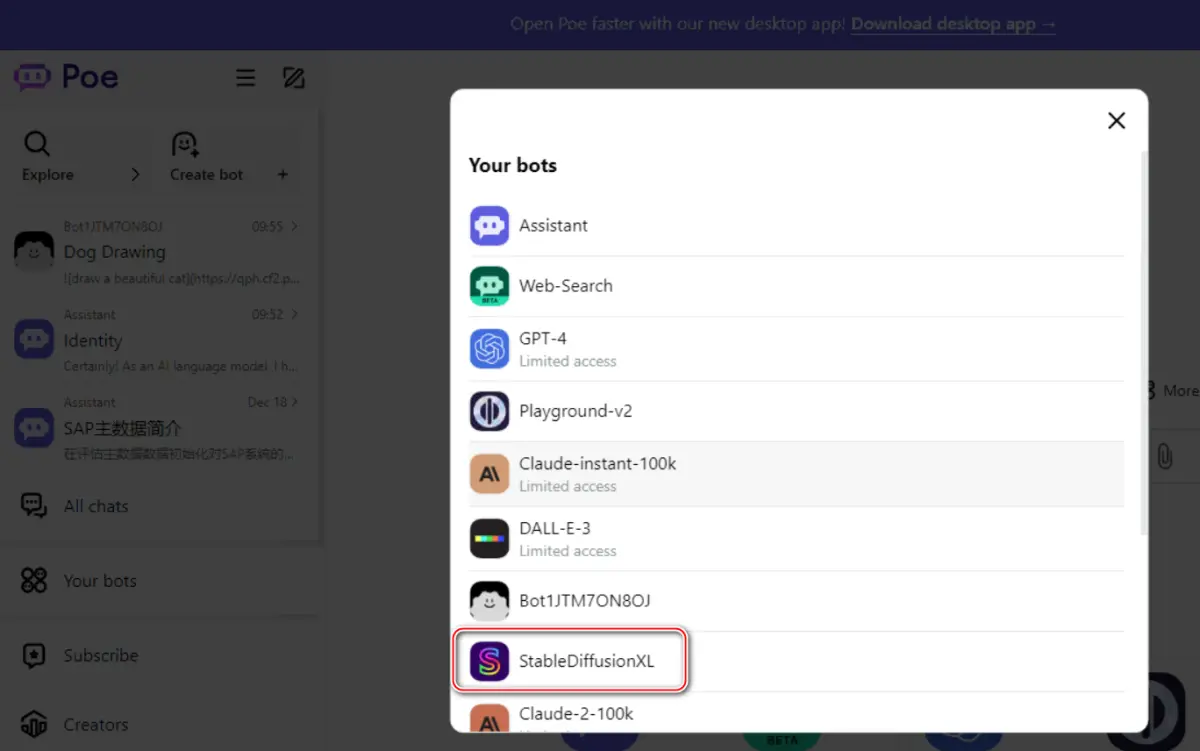This screenshot has height=751, width=1200.
Task: Click the 'Your bots' dialog heading
Action: point(513,165)
